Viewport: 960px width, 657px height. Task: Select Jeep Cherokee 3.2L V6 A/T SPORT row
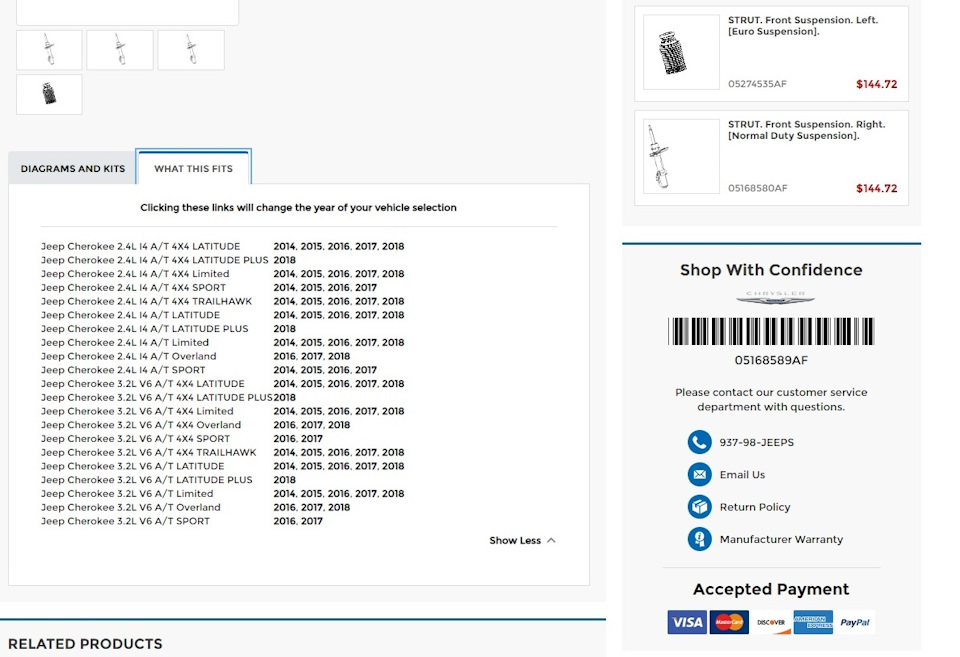(x=125, y=521)
